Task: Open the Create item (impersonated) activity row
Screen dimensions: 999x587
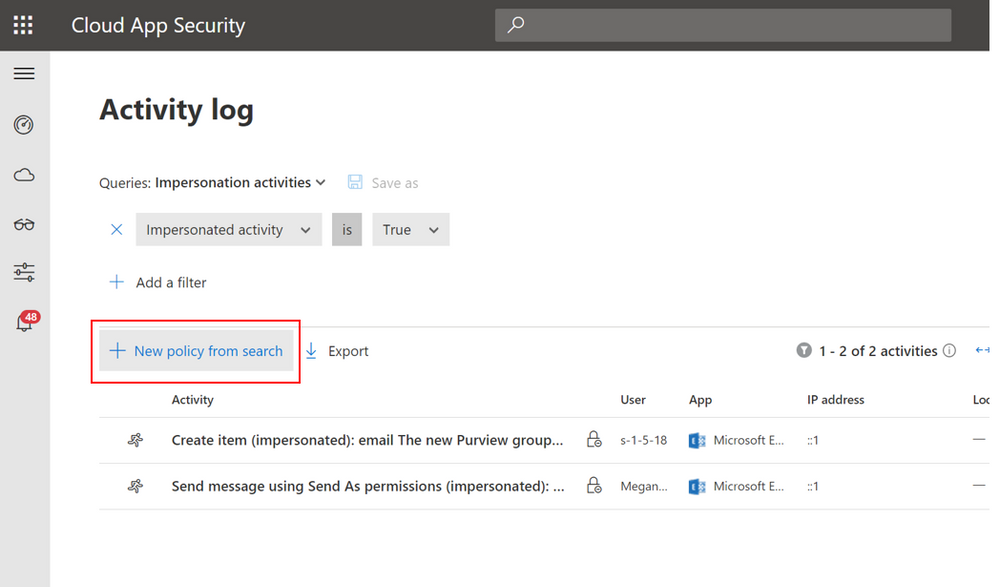Action: tap(367, 440)
